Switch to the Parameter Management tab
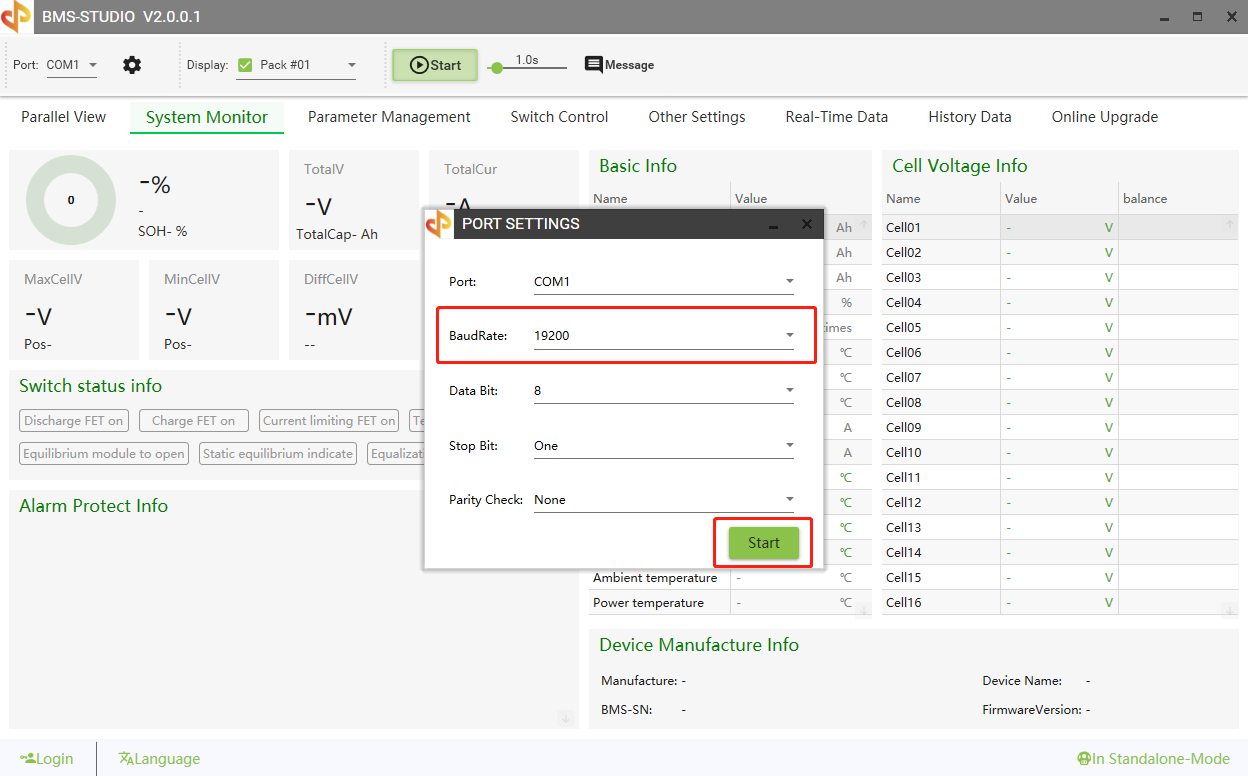Screen dimensions: 1248x776 389,116
